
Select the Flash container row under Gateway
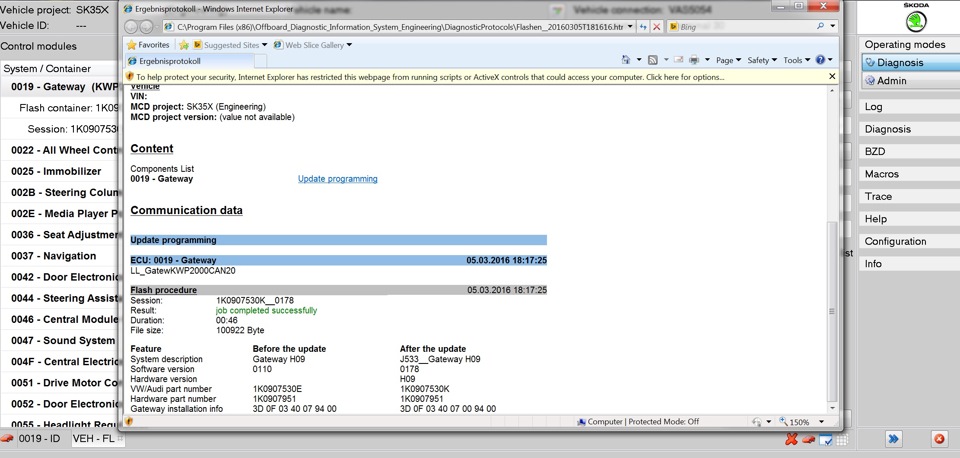click(x=60, y=108)
